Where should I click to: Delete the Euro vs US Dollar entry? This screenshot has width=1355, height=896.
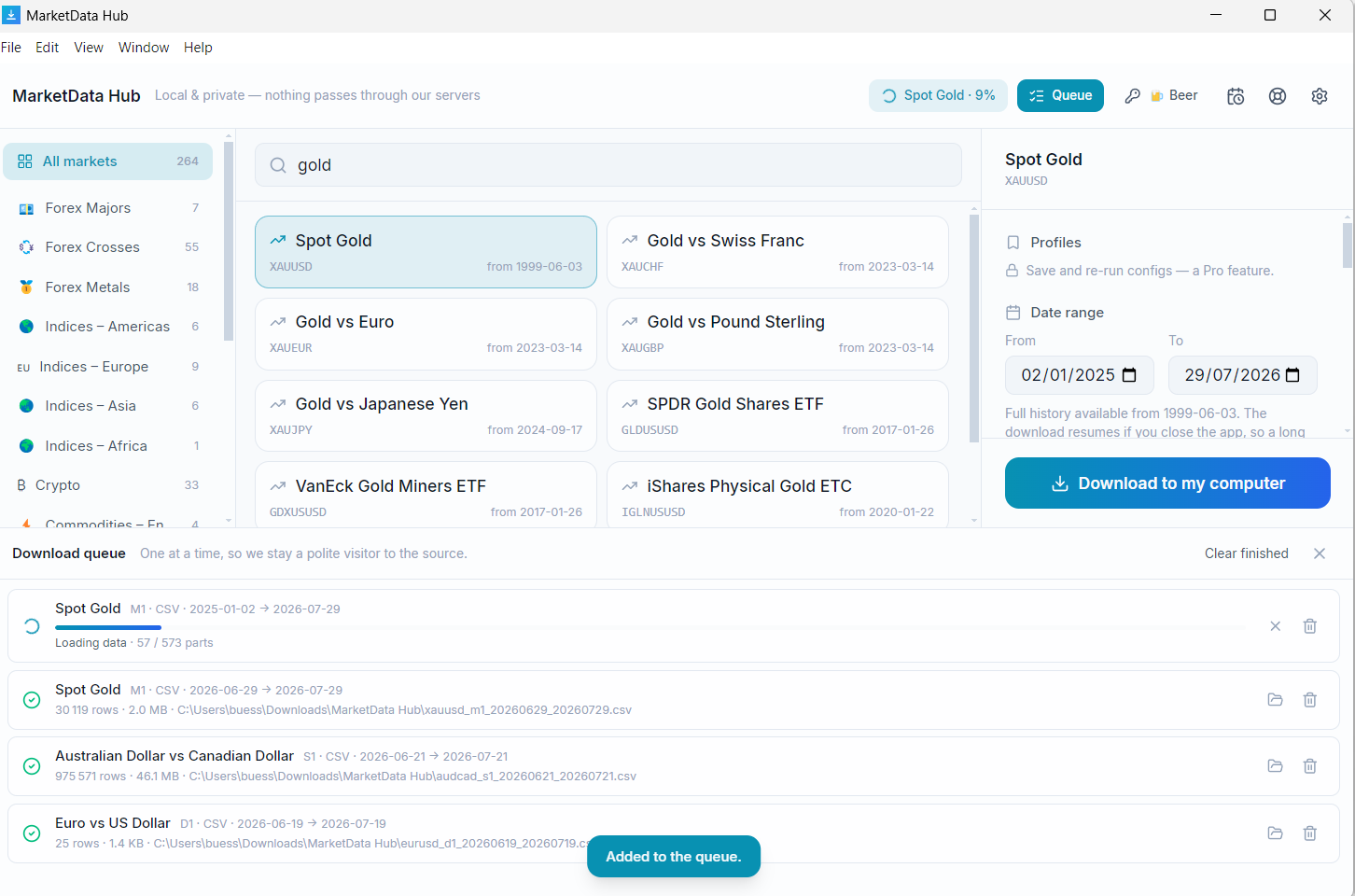pyautogui.click(x=1310, y=833)
